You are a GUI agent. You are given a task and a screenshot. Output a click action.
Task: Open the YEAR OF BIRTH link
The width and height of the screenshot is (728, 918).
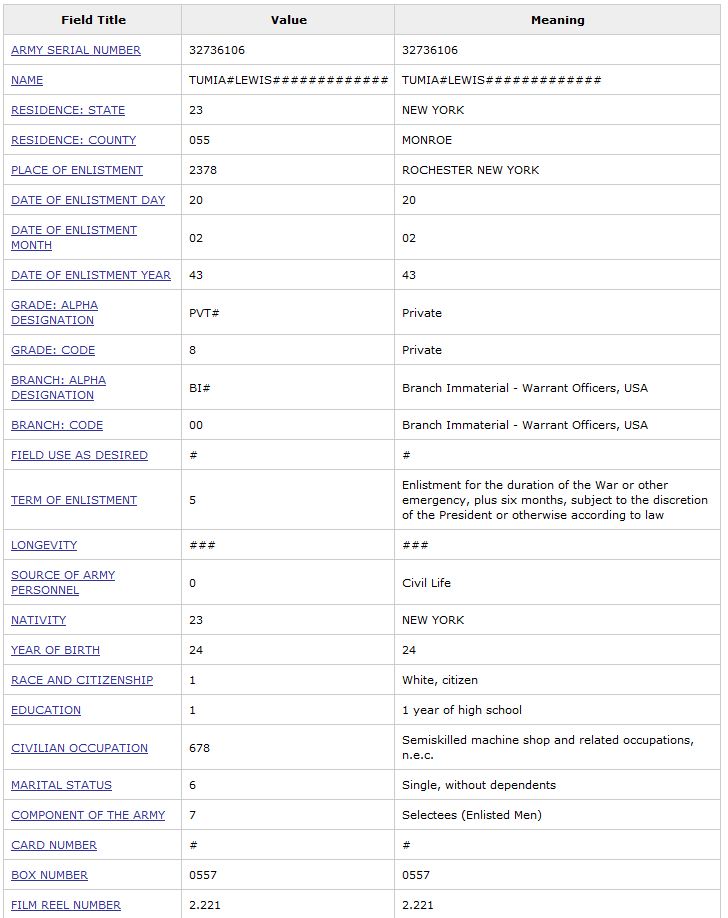(x=55, y=650)
